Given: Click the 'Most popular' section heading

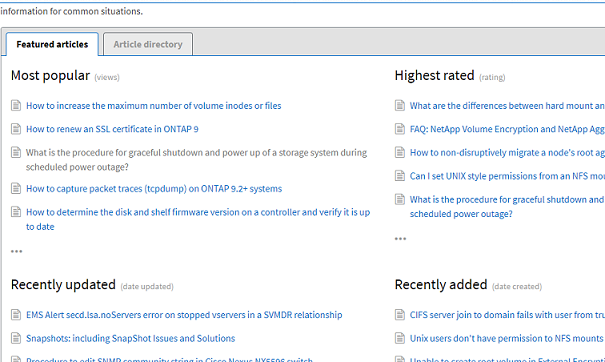Looking at the screenshot, I should pyautogui.click(x=50, y=76).
